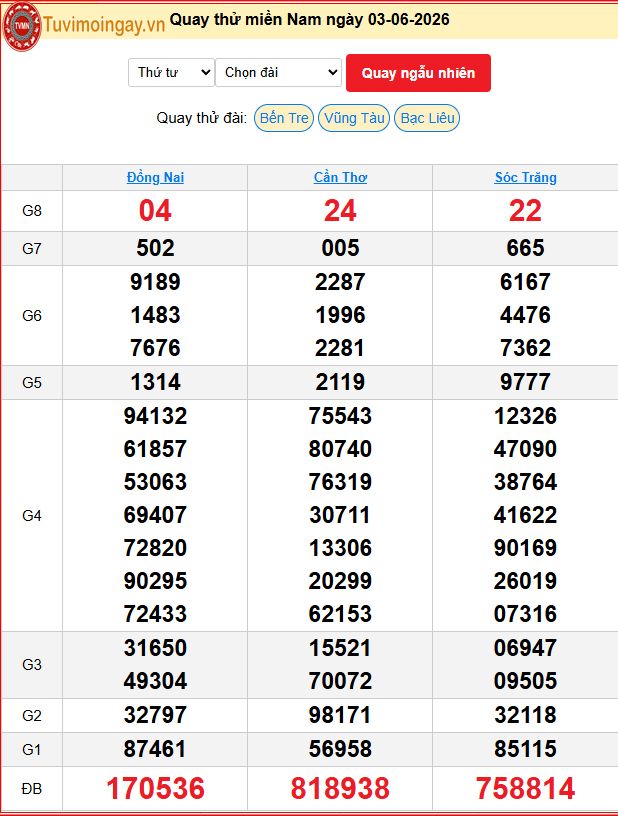The width and height of the screenshot is (618, 816).
Task: Open the 'Sóc Trăng' column header link
Action: coord(525,177)
